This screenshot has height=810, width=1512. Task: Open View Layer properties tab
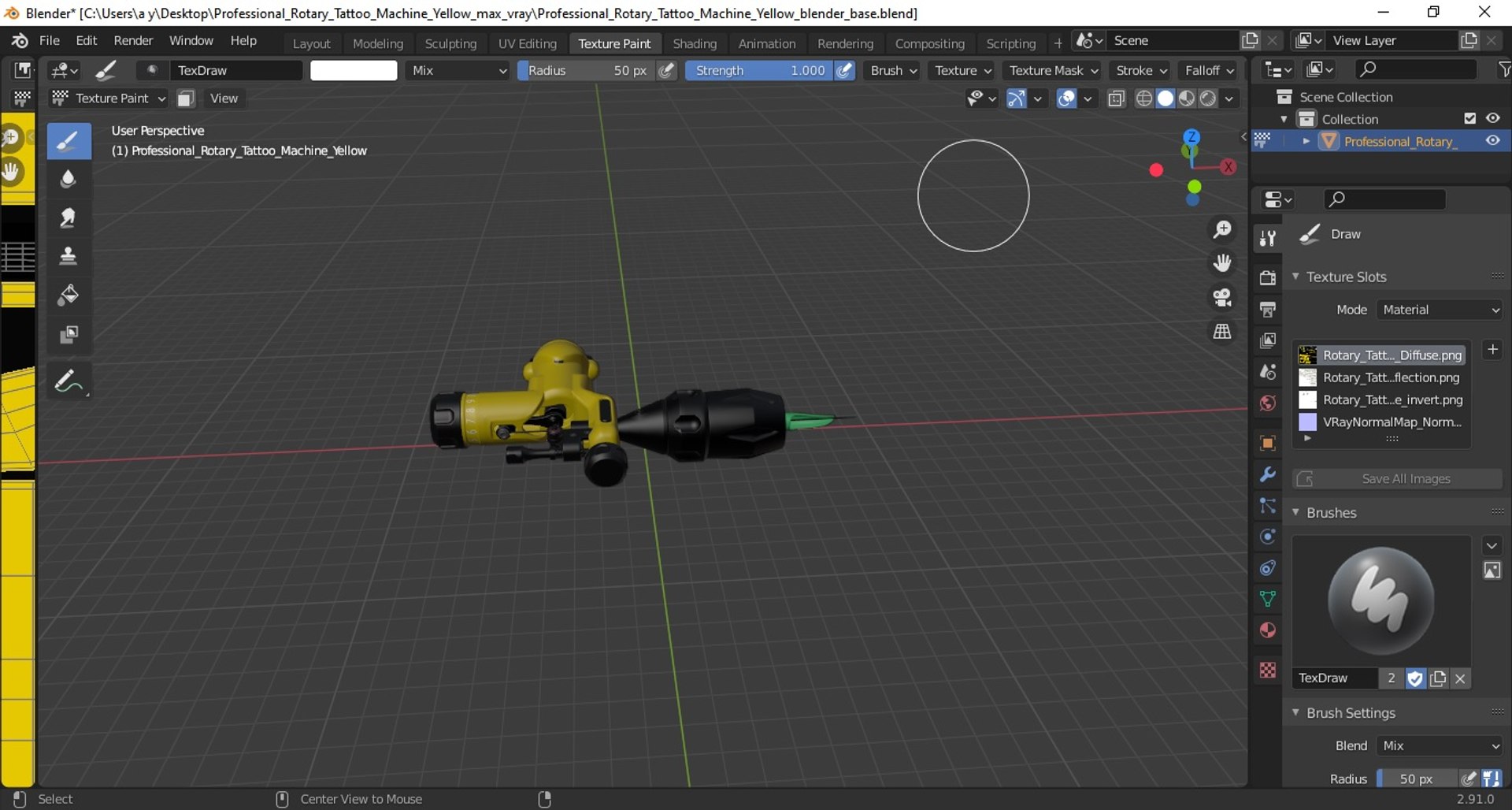[x=1267, y=340]
